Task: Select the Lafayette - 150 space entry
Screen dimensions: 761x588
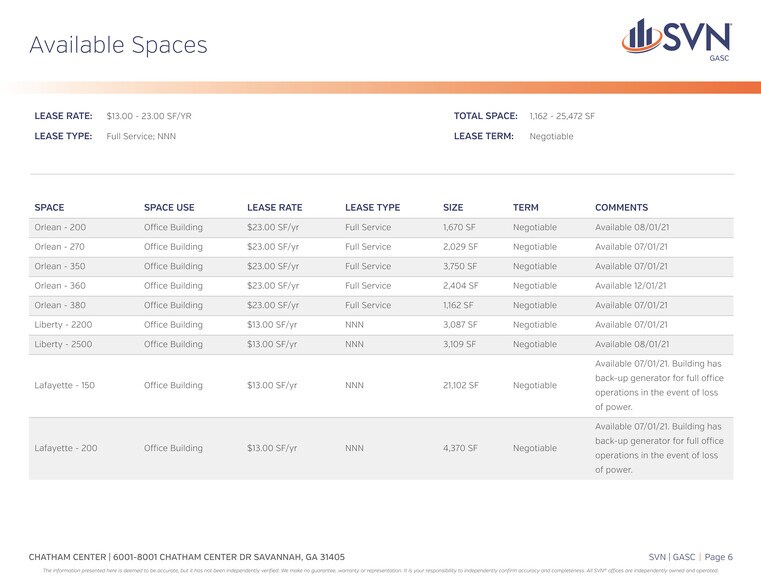Action: pyautogui.click(x=65, y=385)
